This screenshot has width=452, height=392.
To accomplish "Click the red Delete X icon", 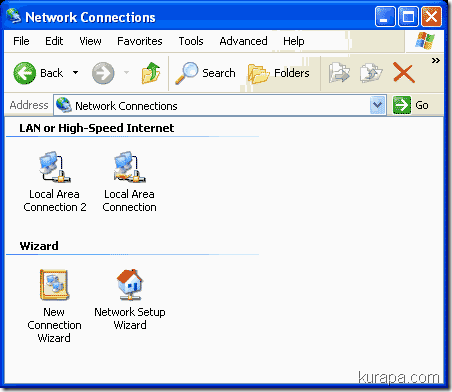I will click(x=404, y=72).
